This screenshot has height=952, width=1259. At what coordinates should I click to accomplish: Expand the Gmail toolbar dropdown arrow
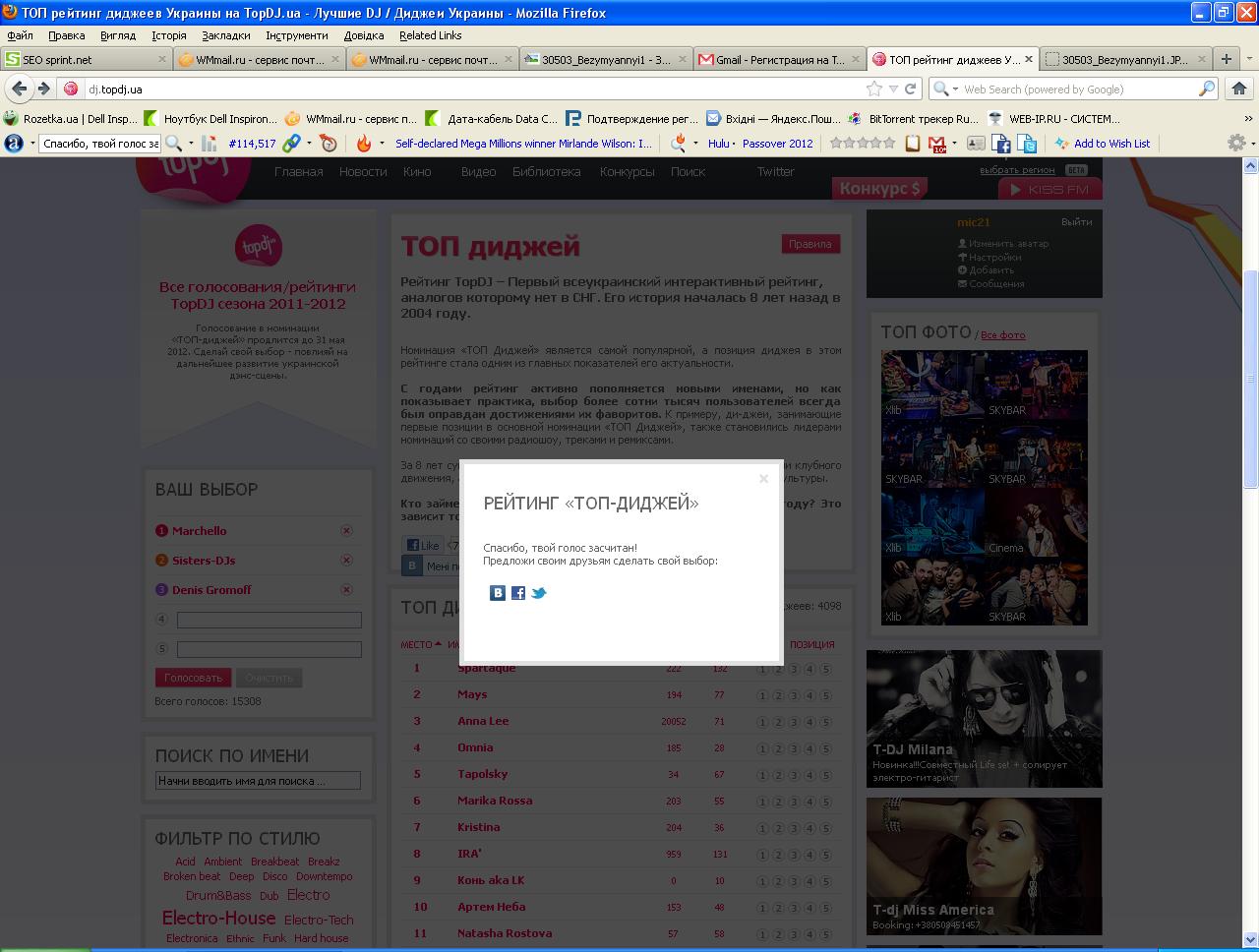point(954,144)
